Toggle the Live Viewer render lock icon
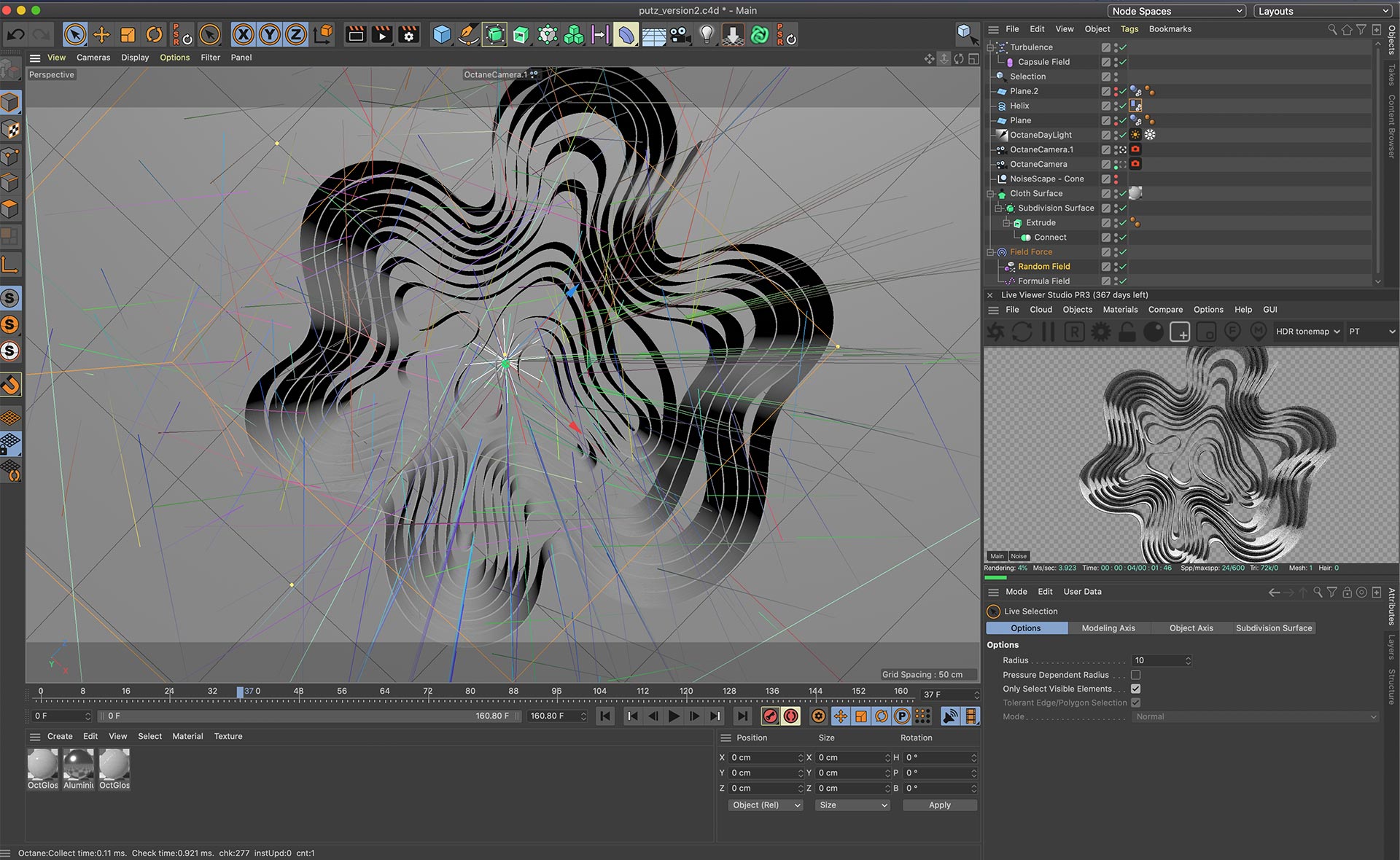Image resolution: width=1400 pixels, height=860 pixels. [1127, 332]
